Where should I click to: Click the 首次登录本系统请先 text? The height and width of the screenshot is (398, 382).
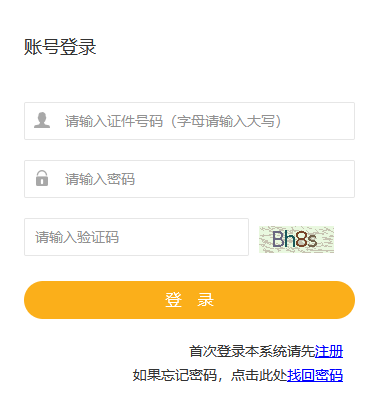(x=252, y=351)
